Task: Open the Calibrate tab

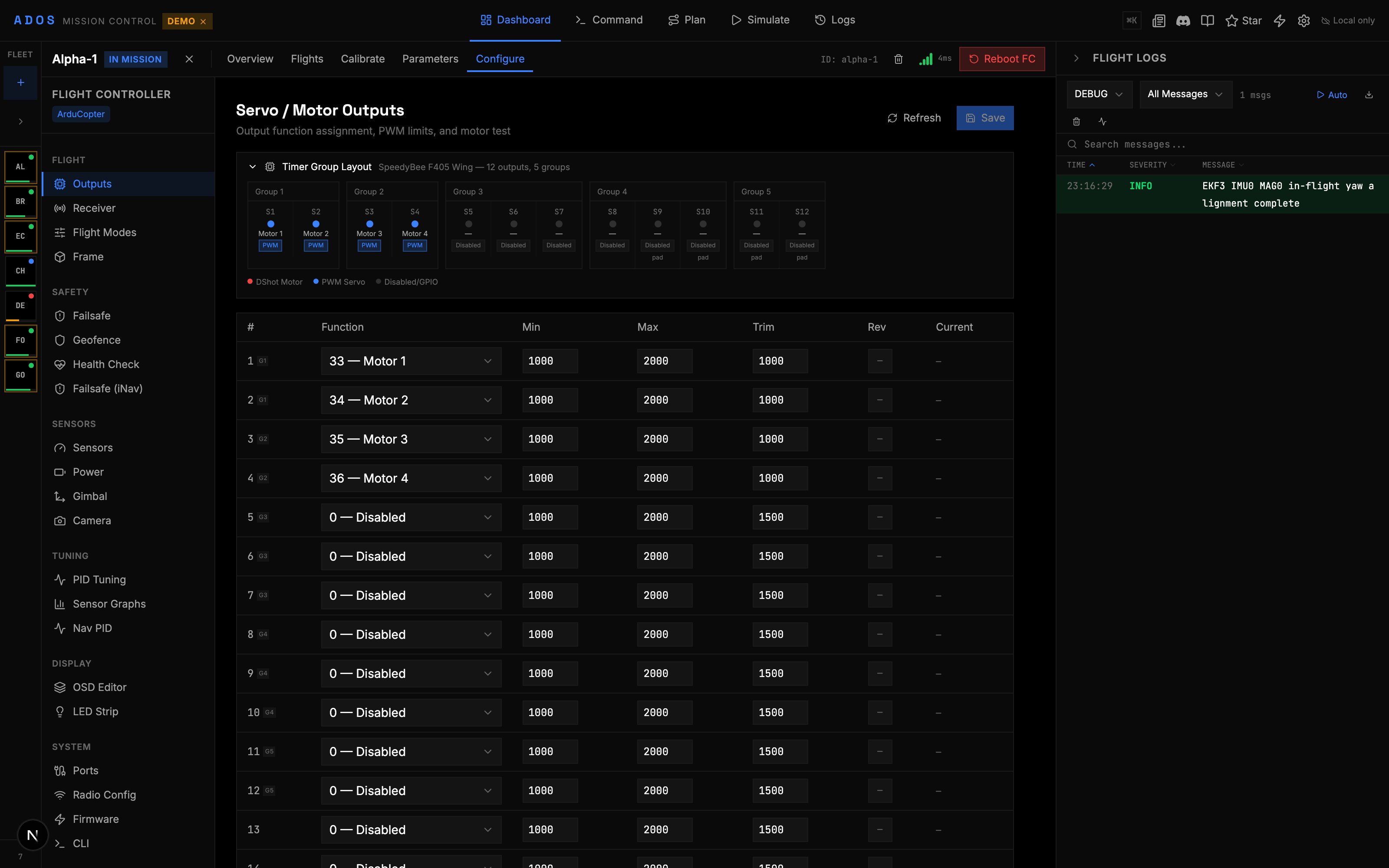Action: point(363,59)
